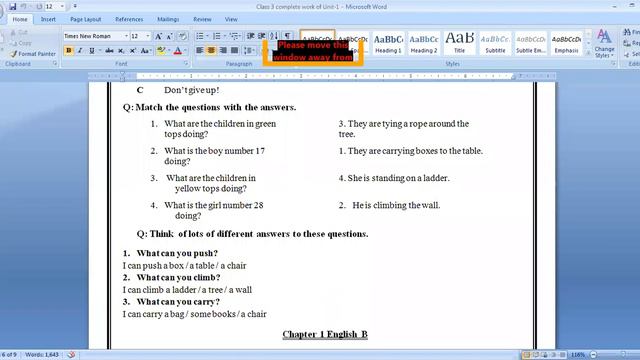The width and height of the screenshot is (640, 360).
Task: Apply the text highlight color
Action: tap(160, 51)
